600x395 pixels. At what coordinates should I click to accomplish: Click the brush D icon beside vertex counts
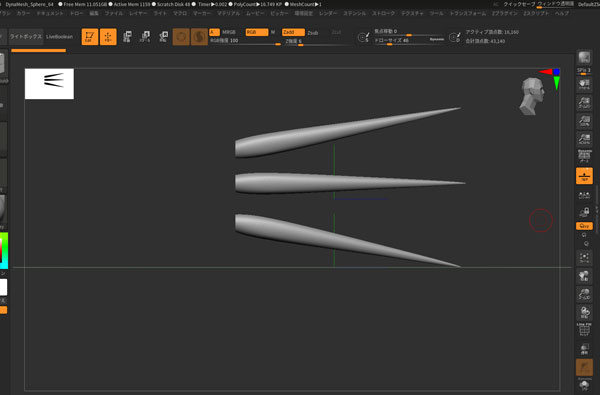(x=455, y=37)
